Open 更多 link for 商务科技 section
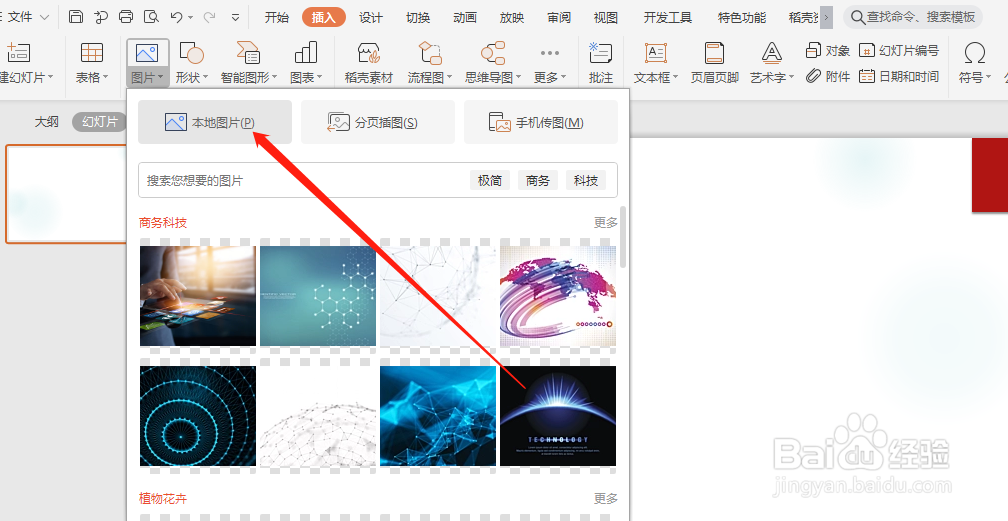Viewport: 1008px width, 521px height. [x=606, y=223]
